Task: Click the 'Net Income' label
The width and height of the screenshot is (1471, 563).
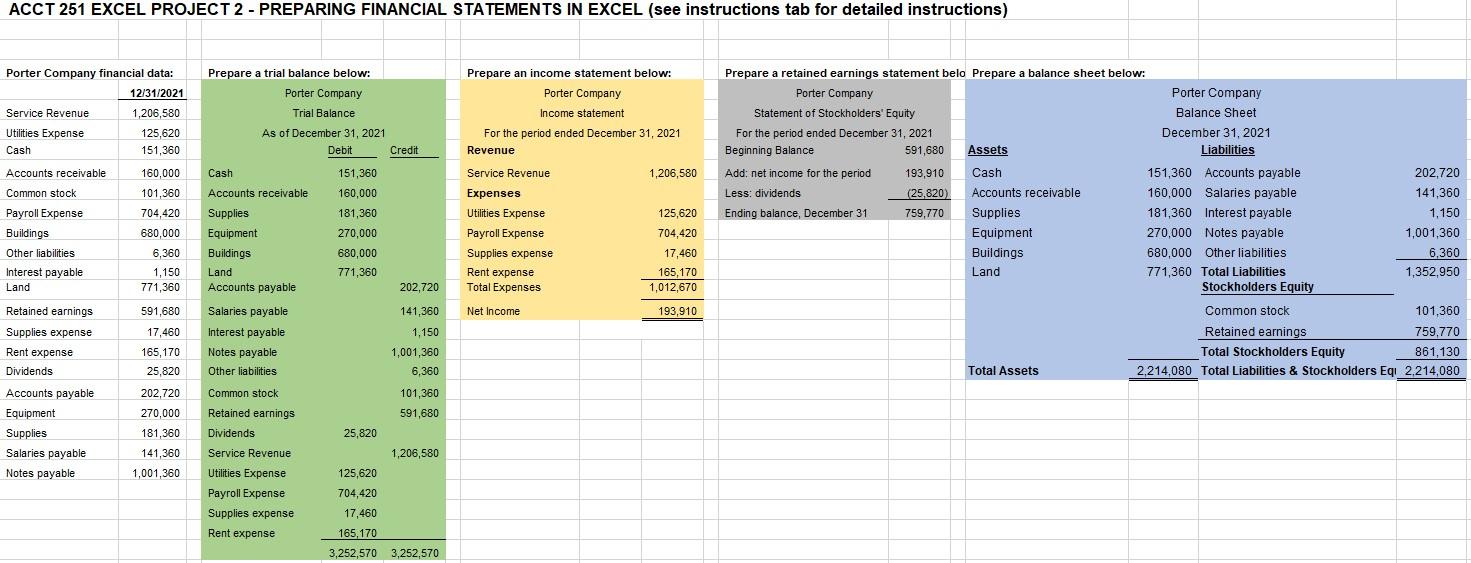Action: pos(494,311)
